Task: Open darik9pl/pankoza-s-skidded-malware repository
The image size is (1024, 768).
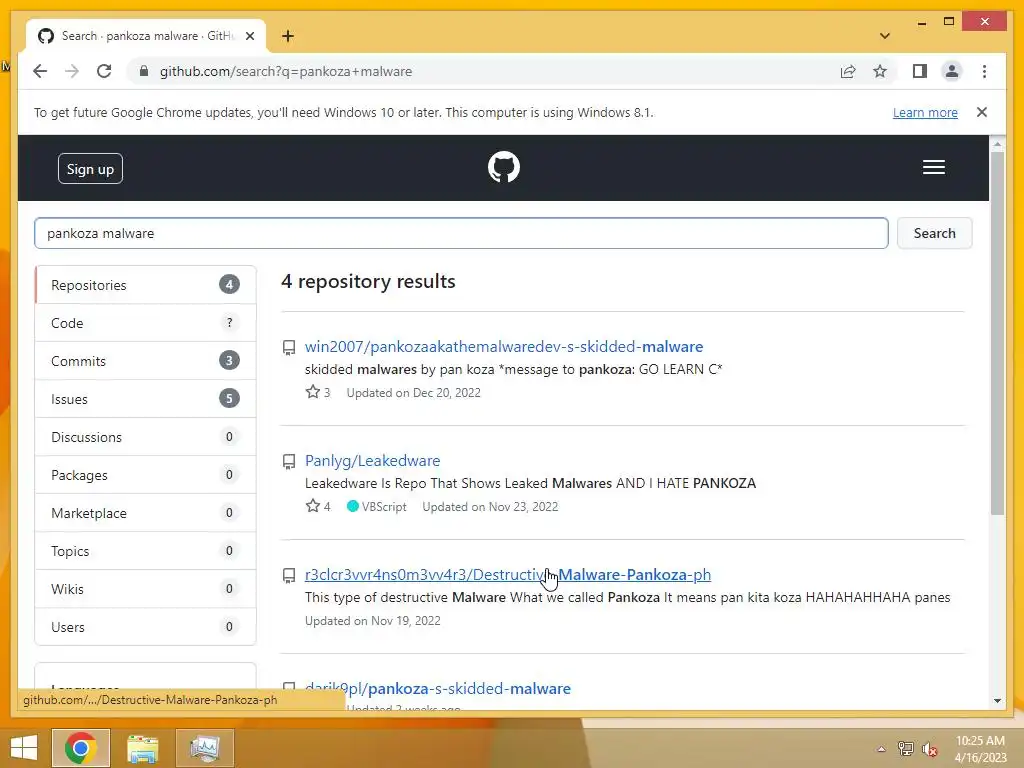Action: tap(438, 688)
